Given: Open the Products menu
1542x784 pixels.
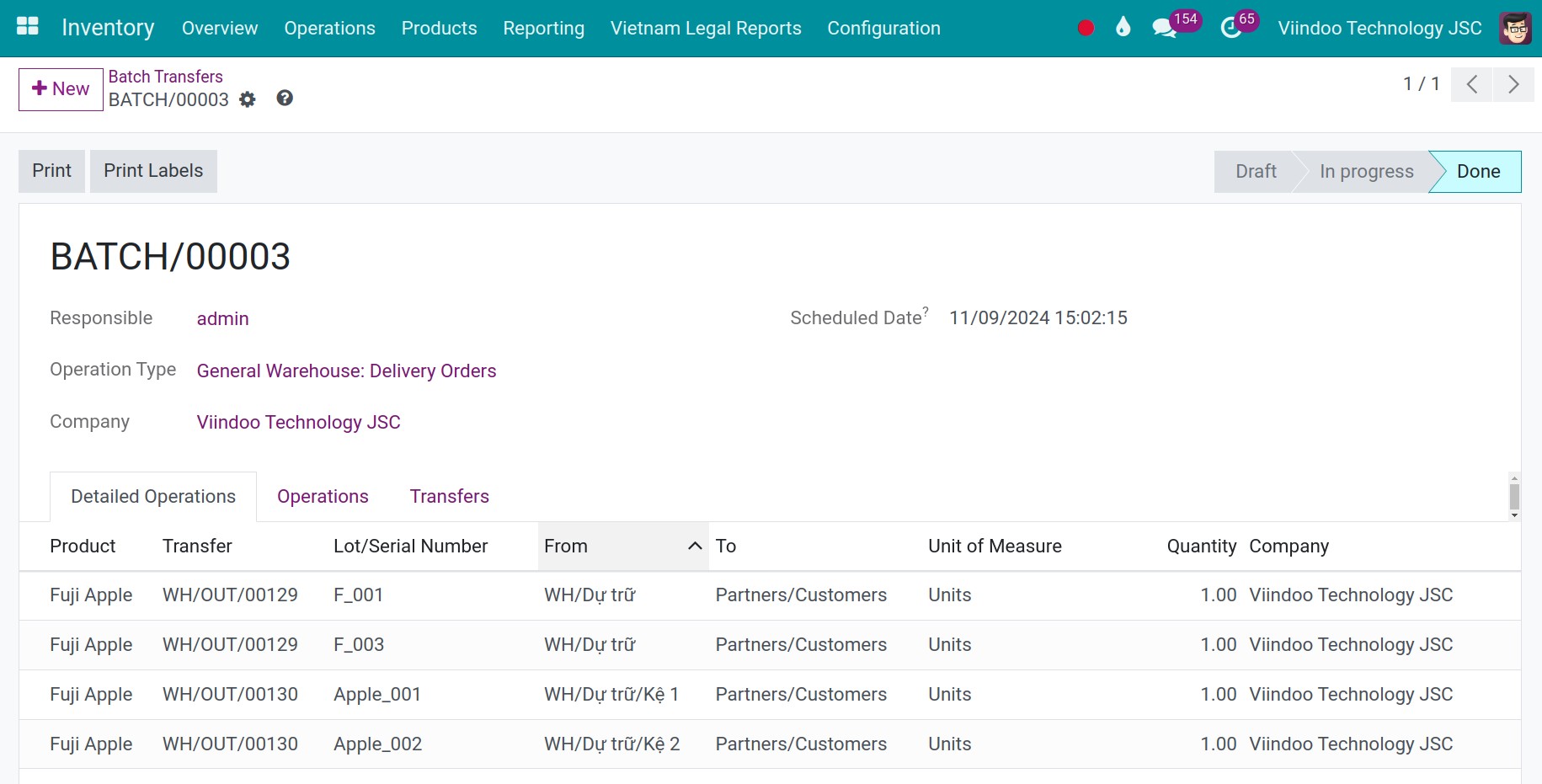Looking at the screenshot, I should tap(439, 28).
